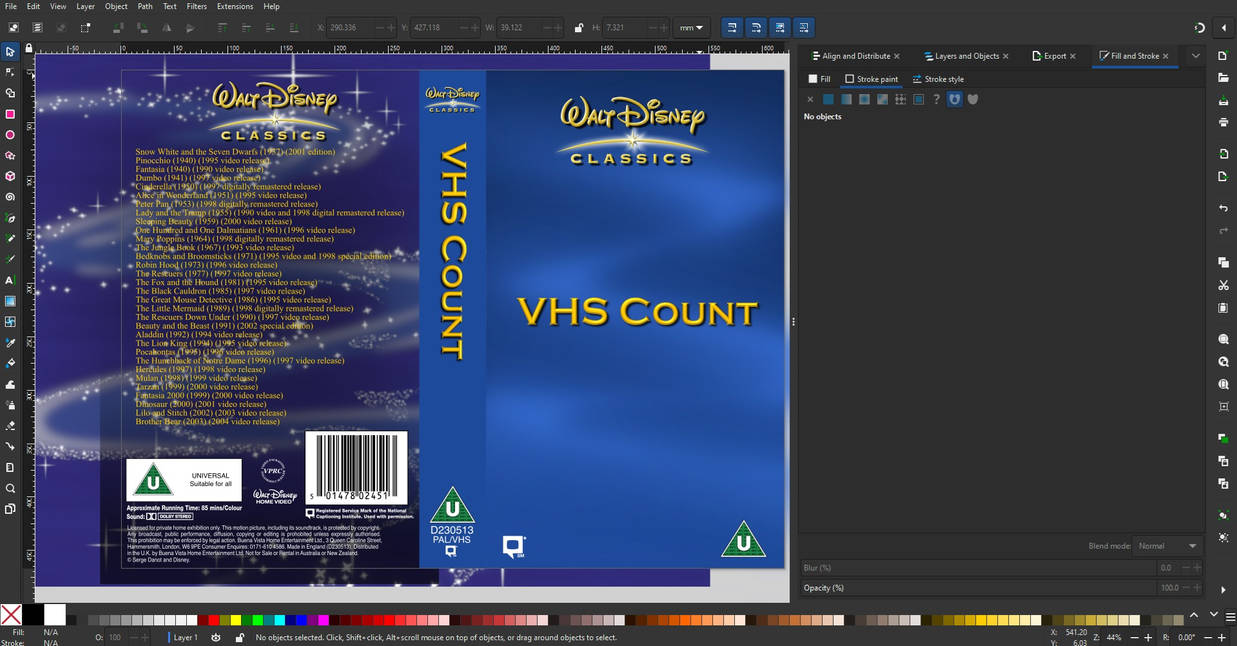Image resolution: width=1237 pixels, height=646 pixels.
Task: Choose linear gradient paint icon
Action: [x=846, y=99]
